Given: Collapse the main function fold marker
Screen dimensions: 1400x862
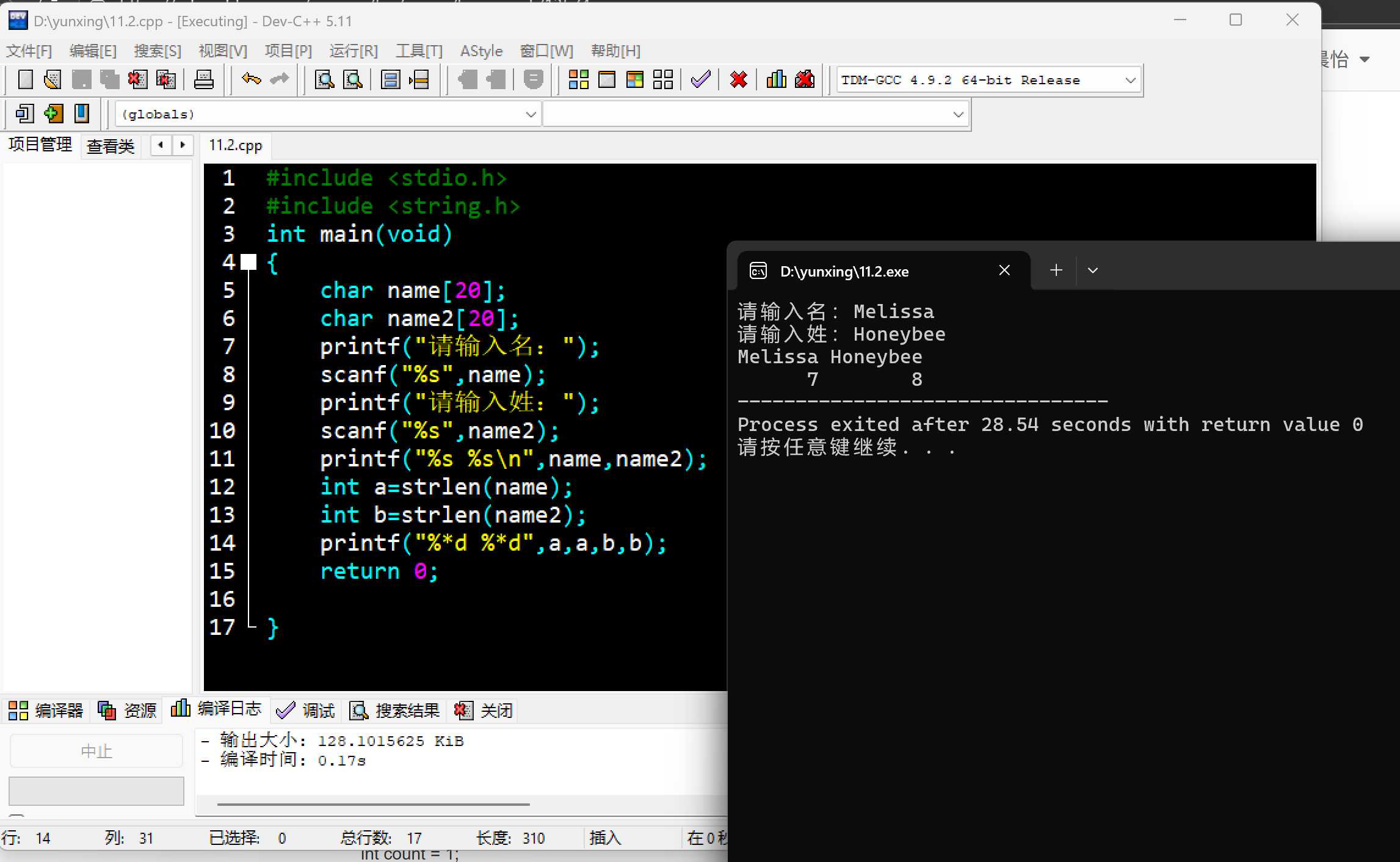Looking at the screenshot, I should [248, 263].
